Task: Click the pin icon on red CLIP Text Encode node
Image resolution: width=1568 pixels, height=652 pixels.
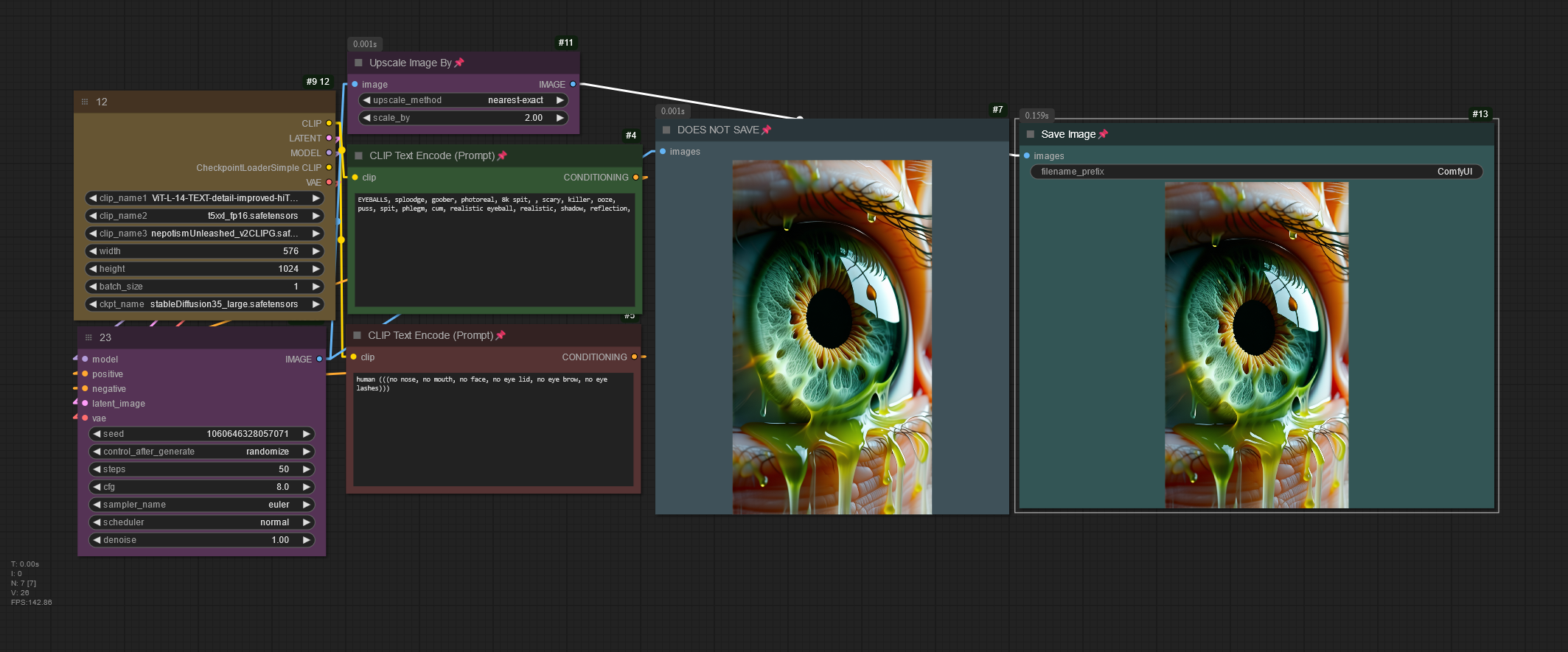Action: pyautogui.click(x=501, y=335)
